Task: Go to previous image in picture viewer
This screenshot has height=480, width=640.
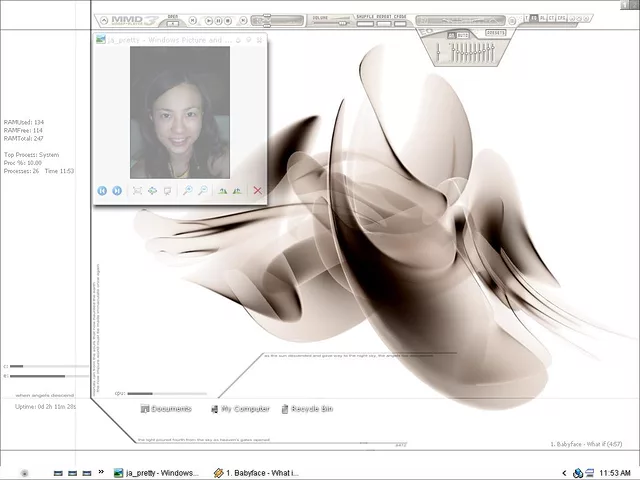Action: click(x=102, y=190)
